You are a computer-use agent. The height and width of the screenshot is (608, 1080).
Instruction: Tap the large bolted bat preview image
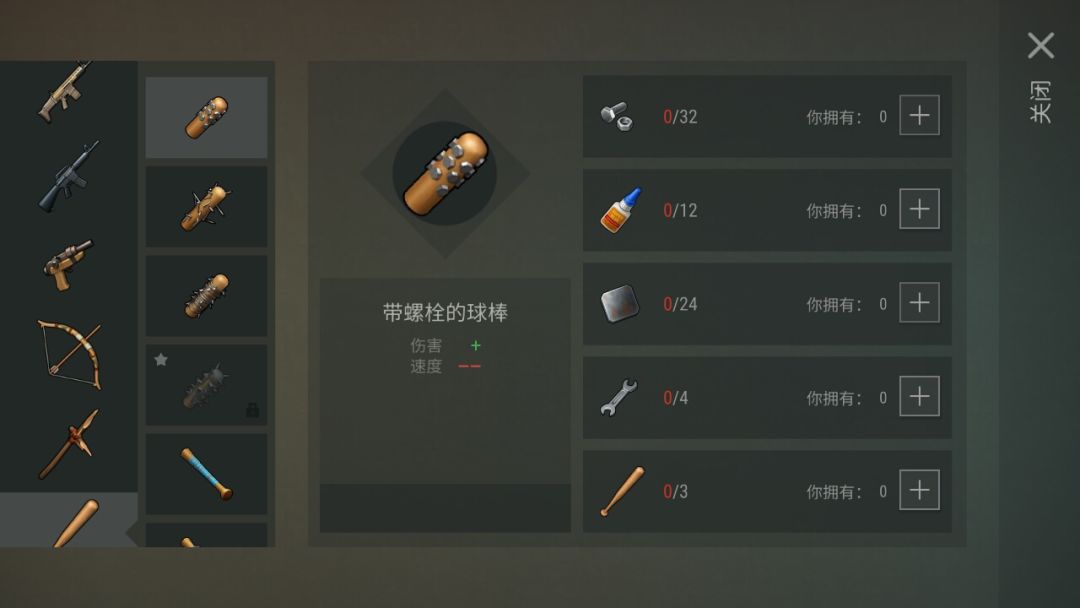[445, 174]
